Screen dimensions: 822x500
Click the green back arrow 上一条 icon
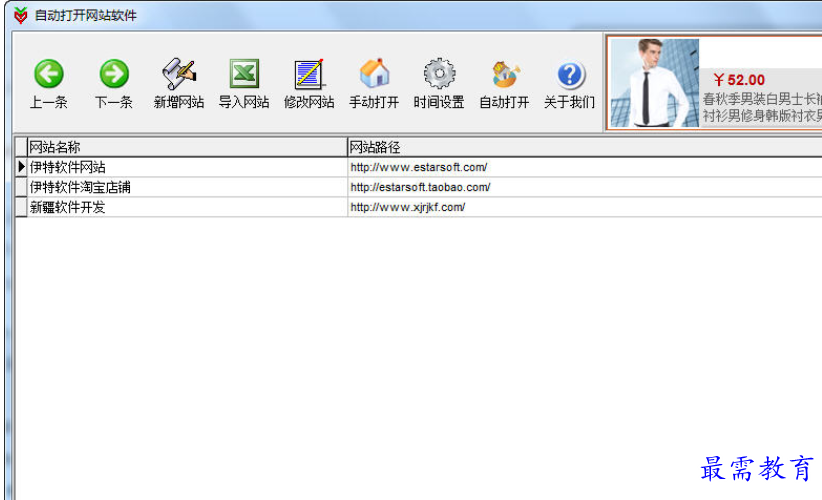(x=49, y=74)
